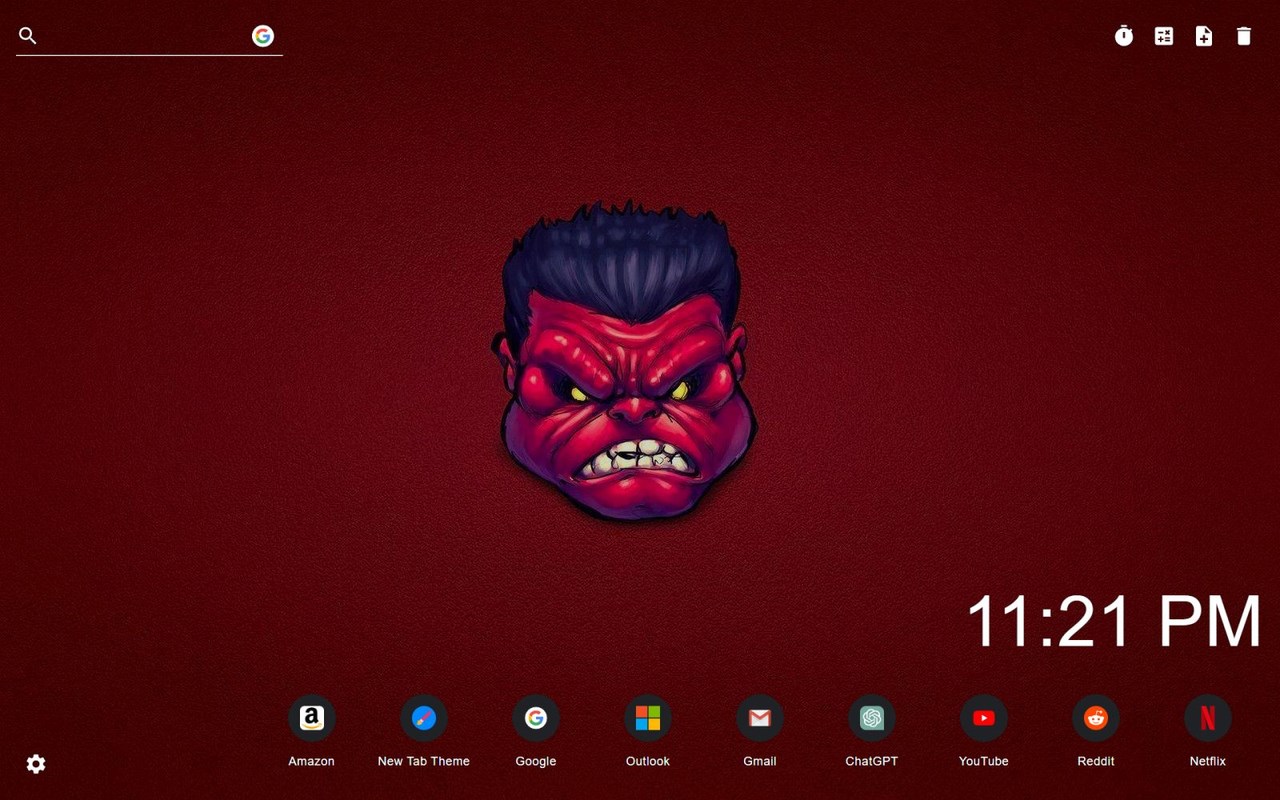Click the trash bin icon

point(1244,36)
